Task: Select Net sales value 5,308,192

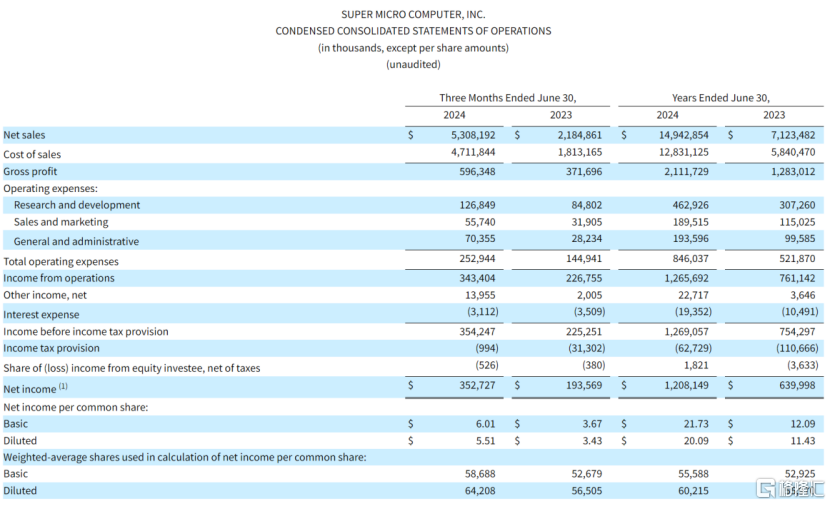Action: tap(473, 135)
